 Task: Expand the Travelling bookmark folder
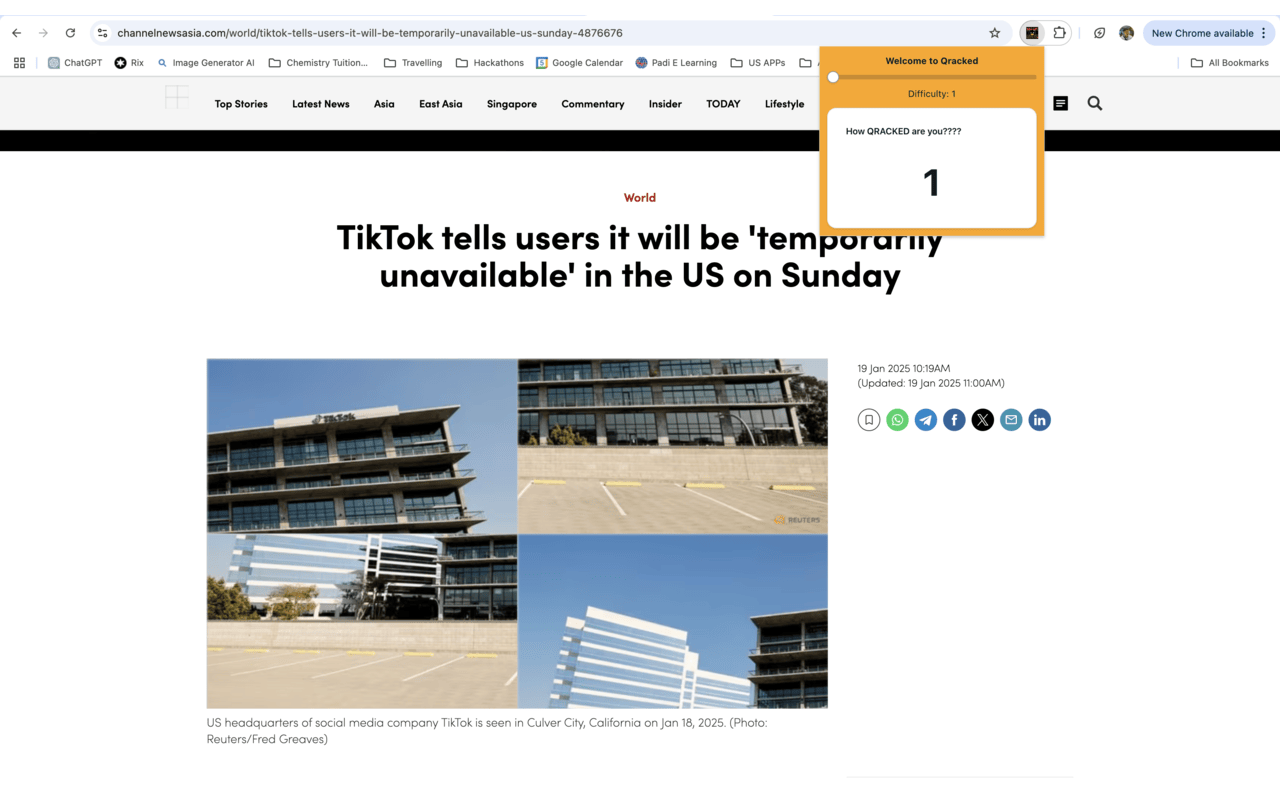413,62
